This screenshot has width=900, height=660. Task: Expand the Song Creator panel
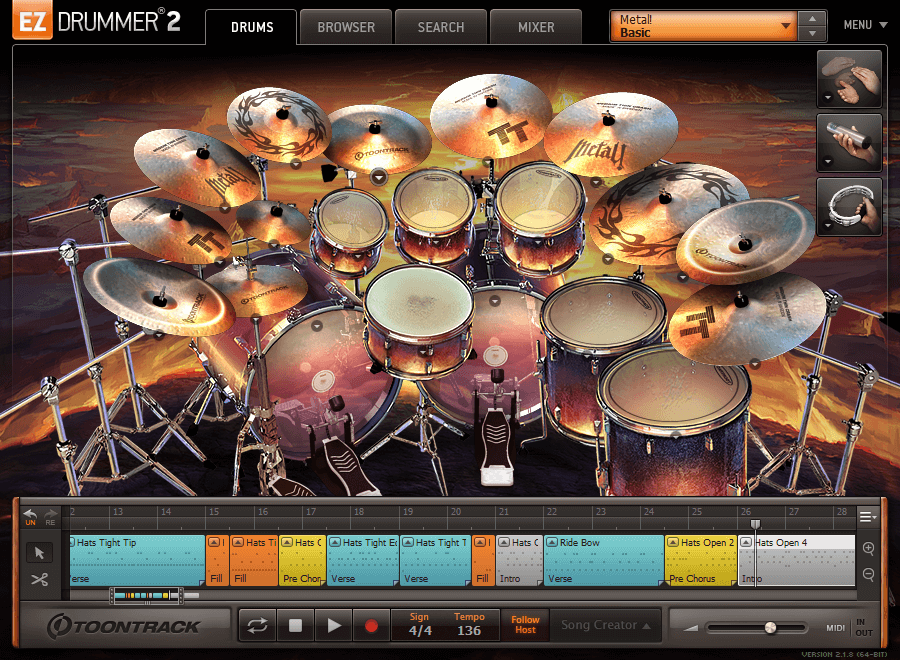pos(604,624)
